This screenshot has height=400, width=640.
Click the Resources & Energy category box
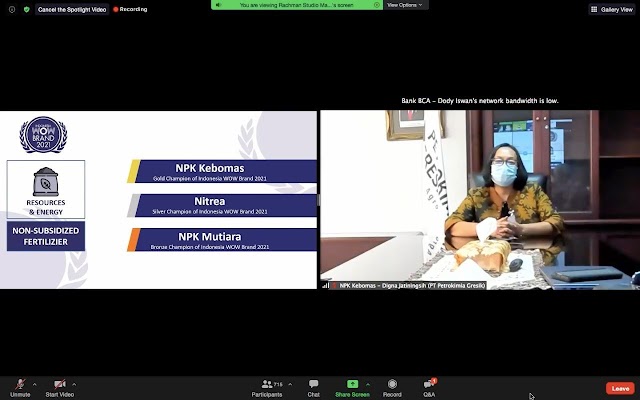tap(46, 189)
